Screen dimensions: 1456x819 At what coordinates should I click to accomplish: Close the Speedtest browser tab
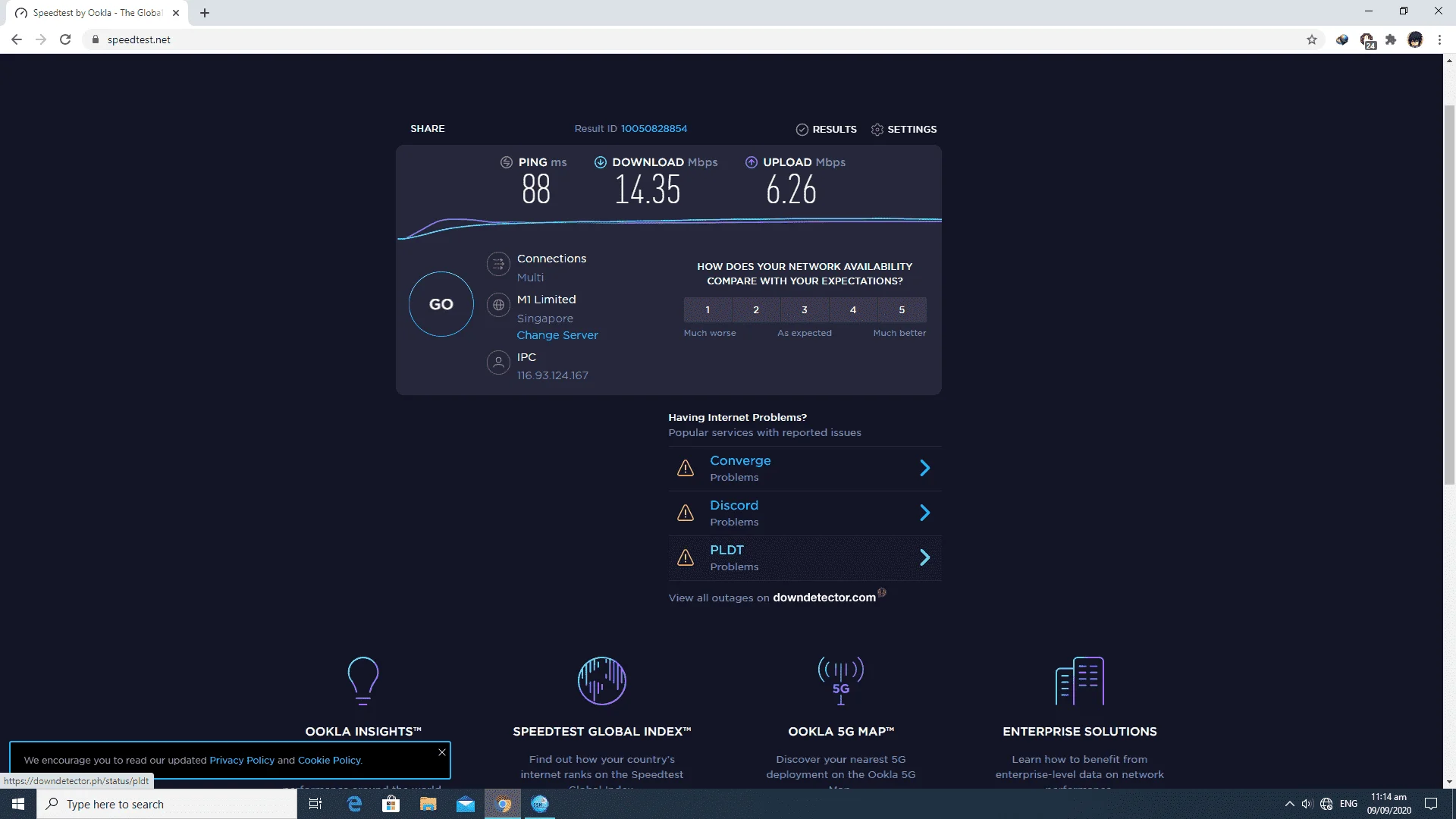tap(176, 13)
